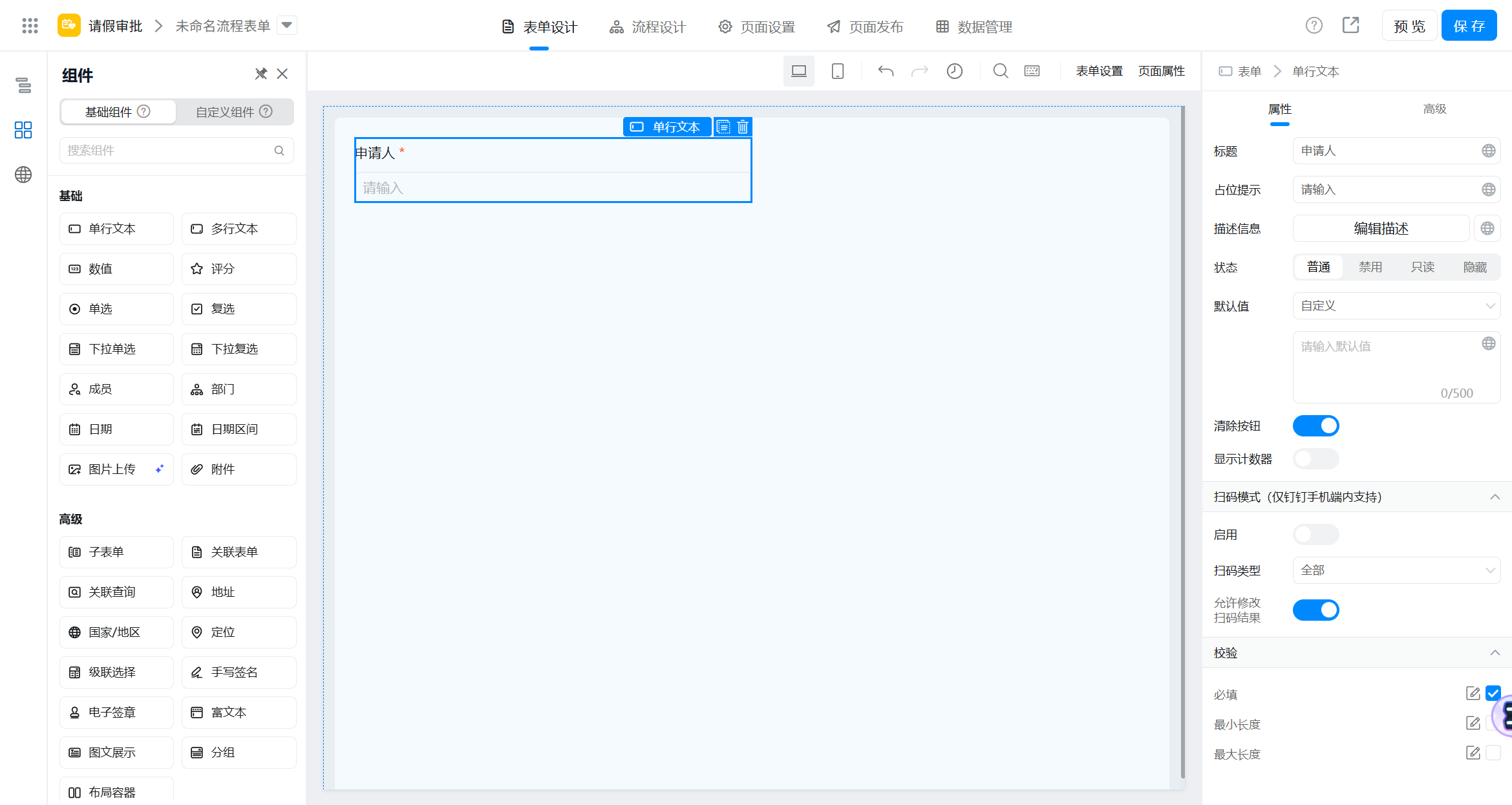Screen dimensions: 1512x805
Task: Open the outline tree icon in left sidebar
Action: (24, 85)
